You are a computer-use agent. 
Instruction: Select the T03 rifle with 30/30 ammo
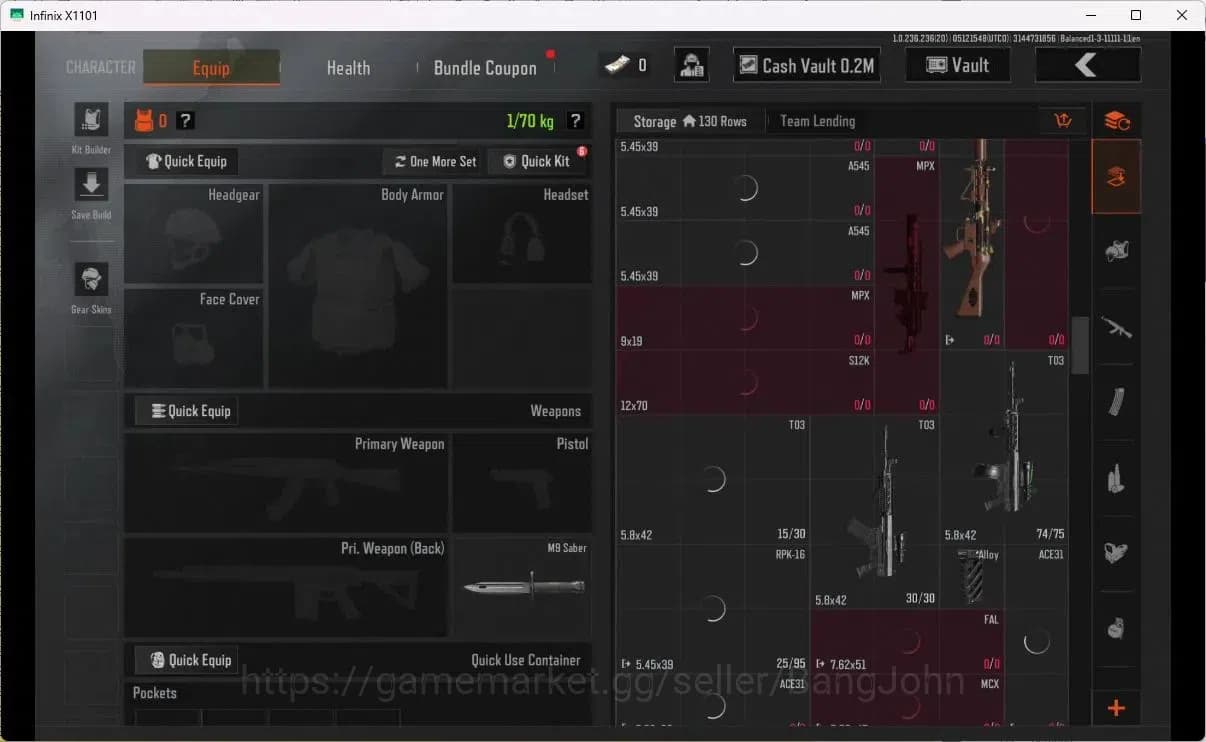pos(875,512)
